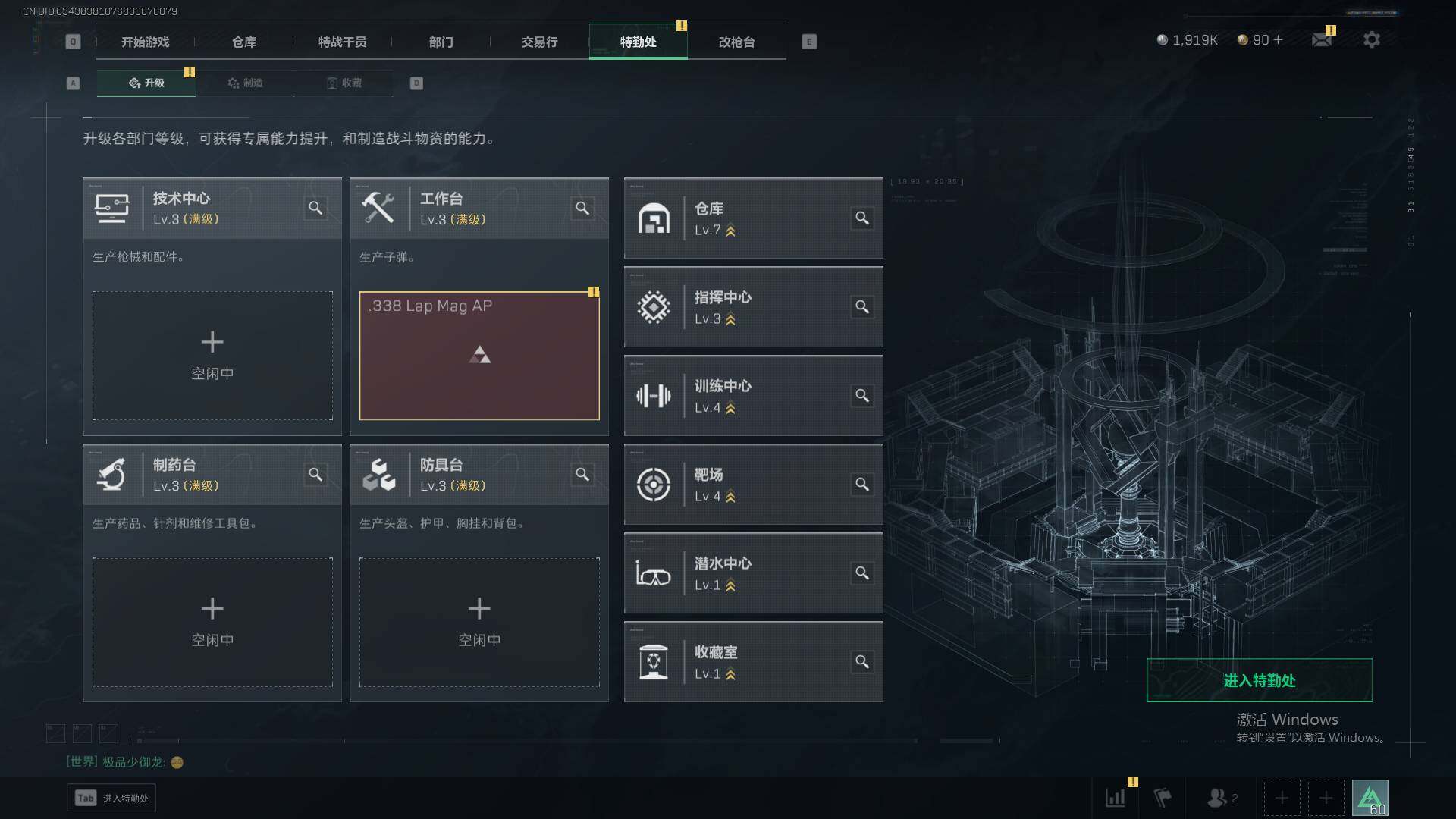The height and width of the screenshot is (819, 1456).
Task: Click the 靶场 target icon
Action: tap(653, 485)
